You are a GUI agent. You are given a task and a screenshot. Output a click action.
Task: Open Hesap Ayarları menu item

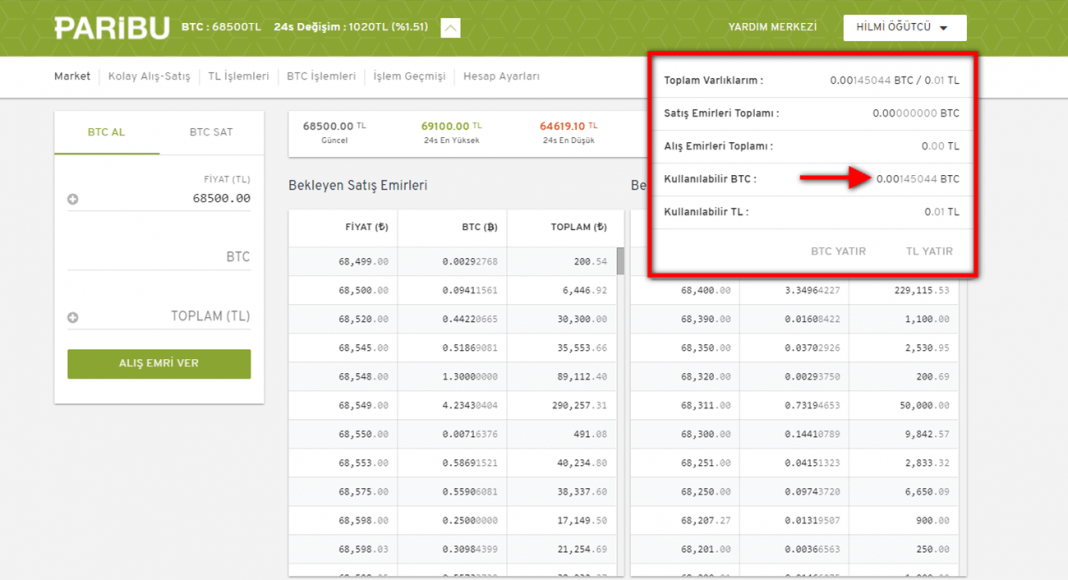click(501, 76)
